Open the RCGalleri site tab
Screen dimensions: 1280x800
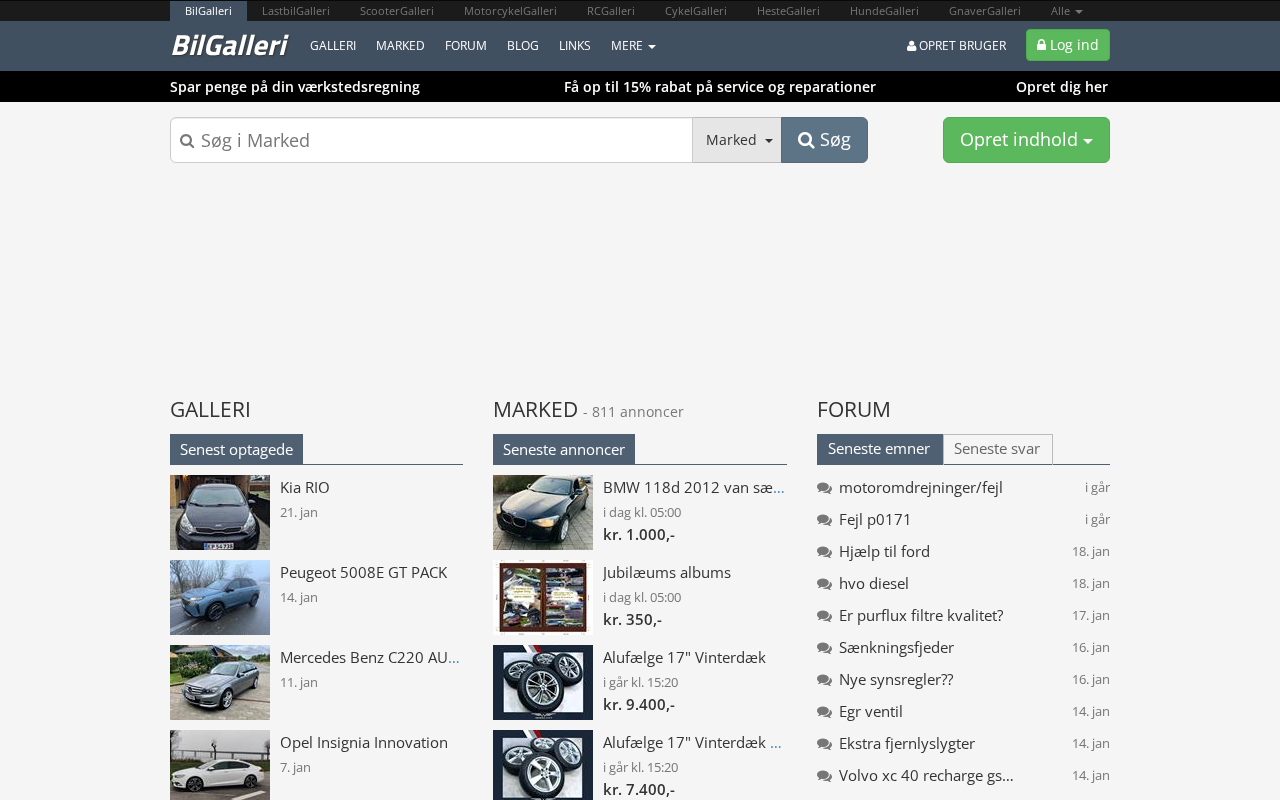611,11
